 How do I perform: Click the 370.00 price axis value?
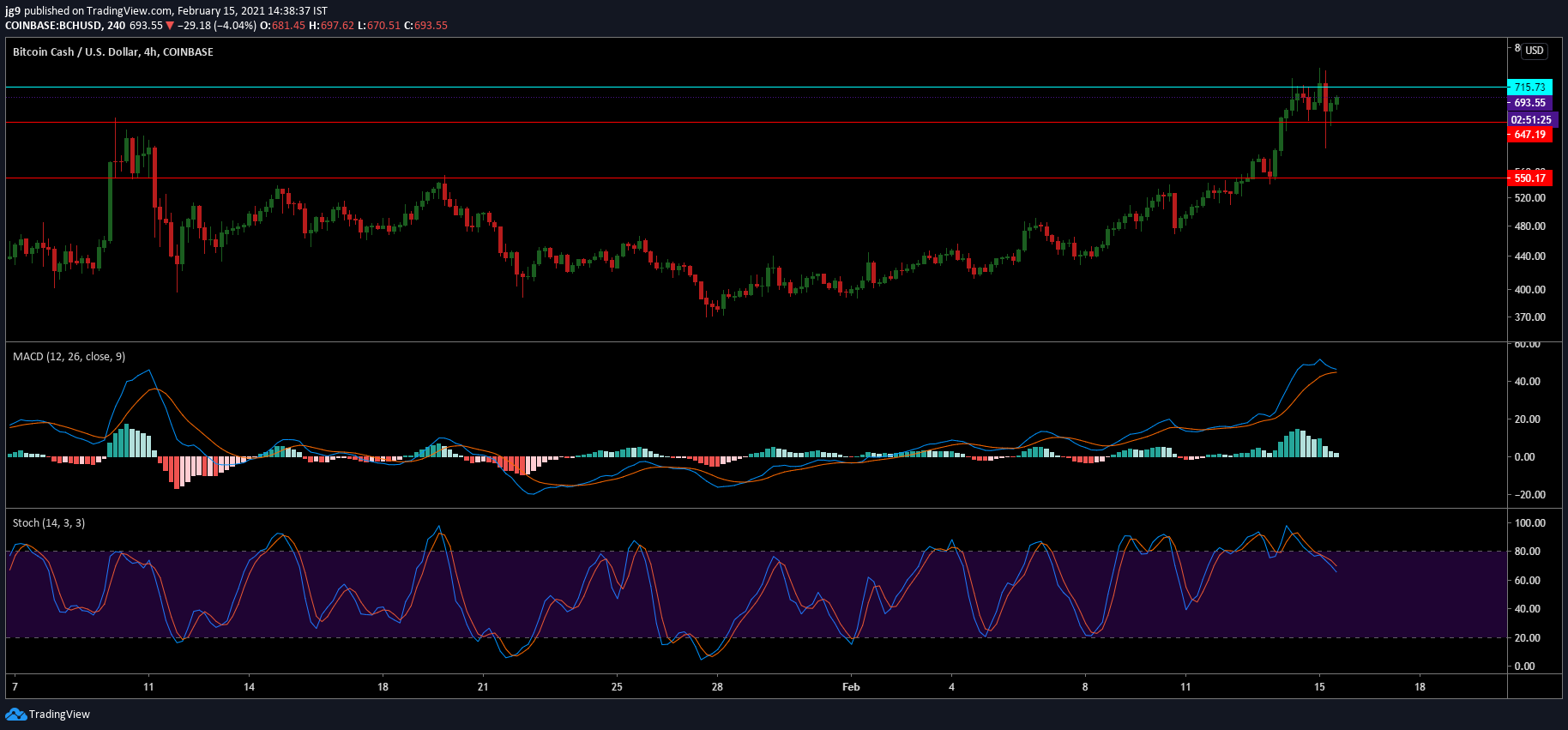(x=1530, y=317)
